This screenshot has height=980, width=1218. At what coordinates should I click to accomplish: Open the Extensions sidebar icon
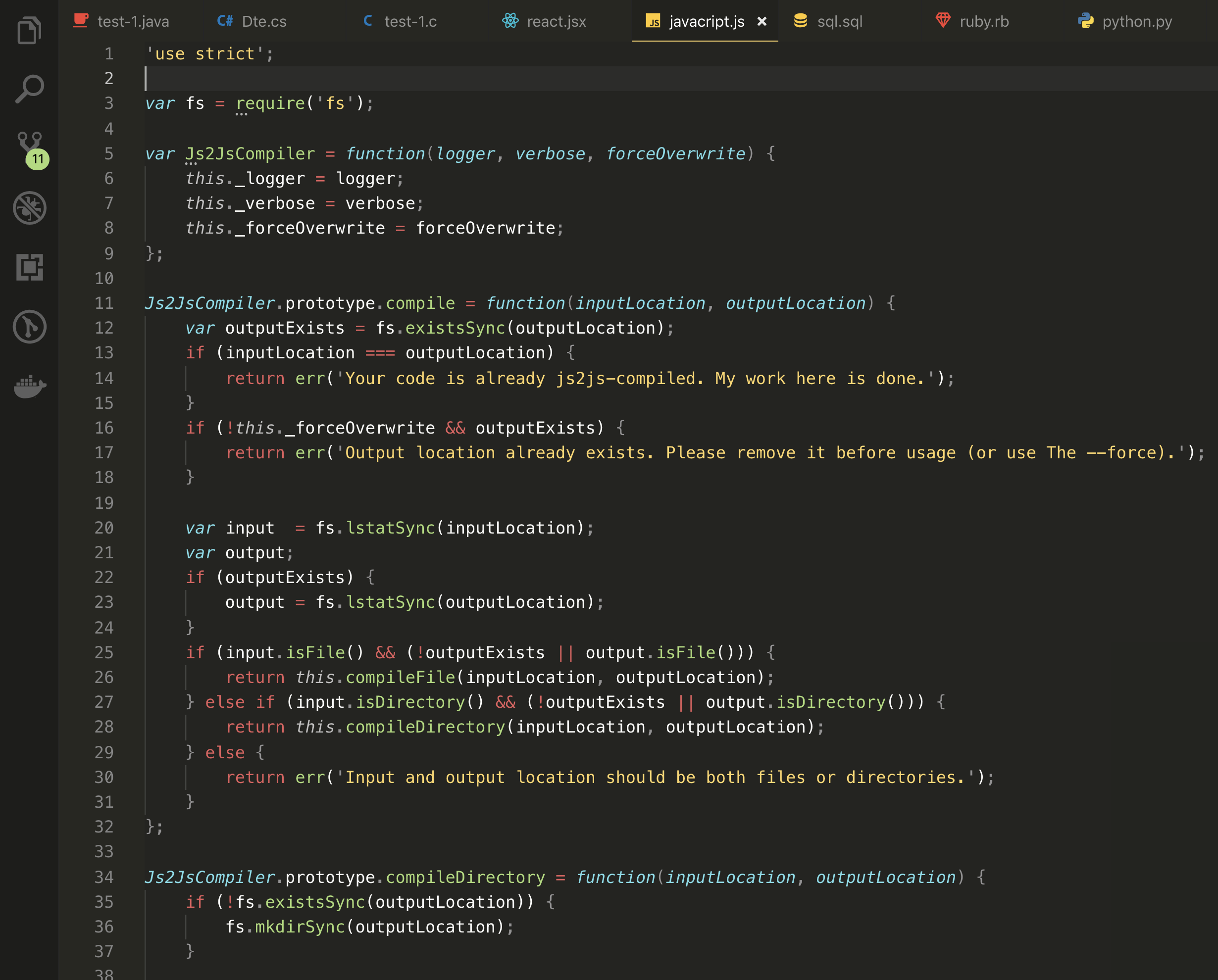pos(29,267)
